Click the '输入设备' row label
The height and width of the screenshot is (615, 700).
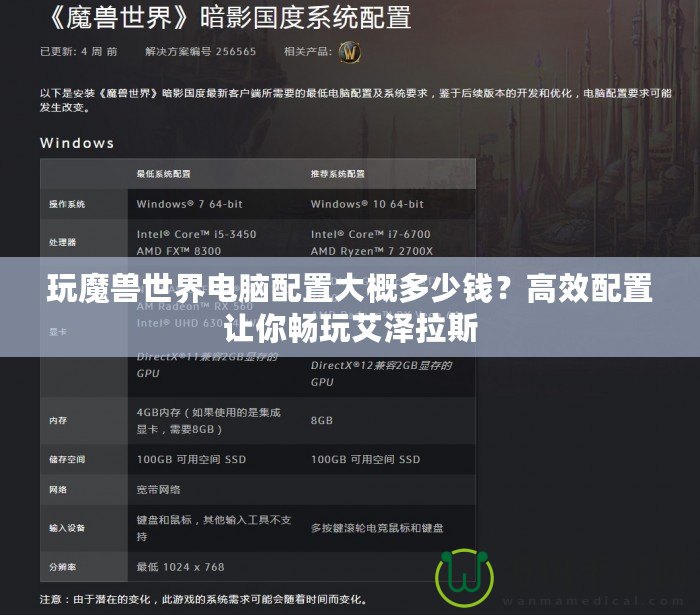(x=67, y=528)
